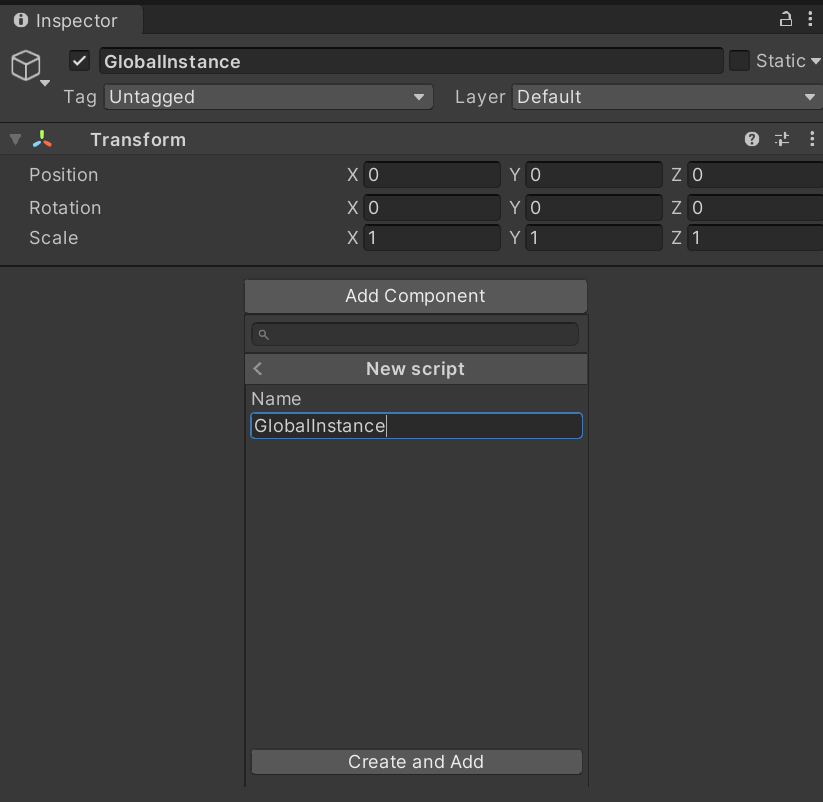This screenshot has height=802, width=823.
Task: Enable the Static checkbox
Action: (739, 61)
